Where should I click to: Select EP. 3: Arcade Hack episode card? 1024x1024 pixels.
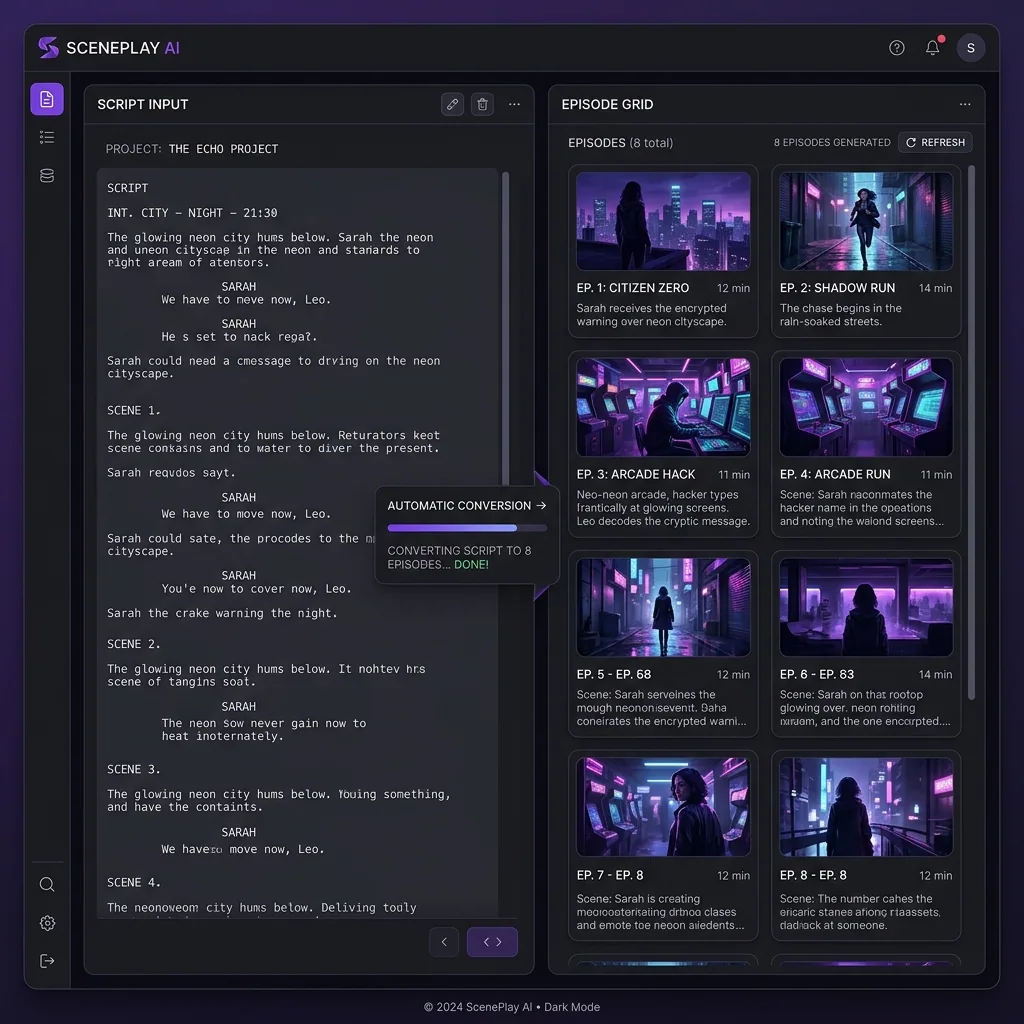[x=663, y=445]
